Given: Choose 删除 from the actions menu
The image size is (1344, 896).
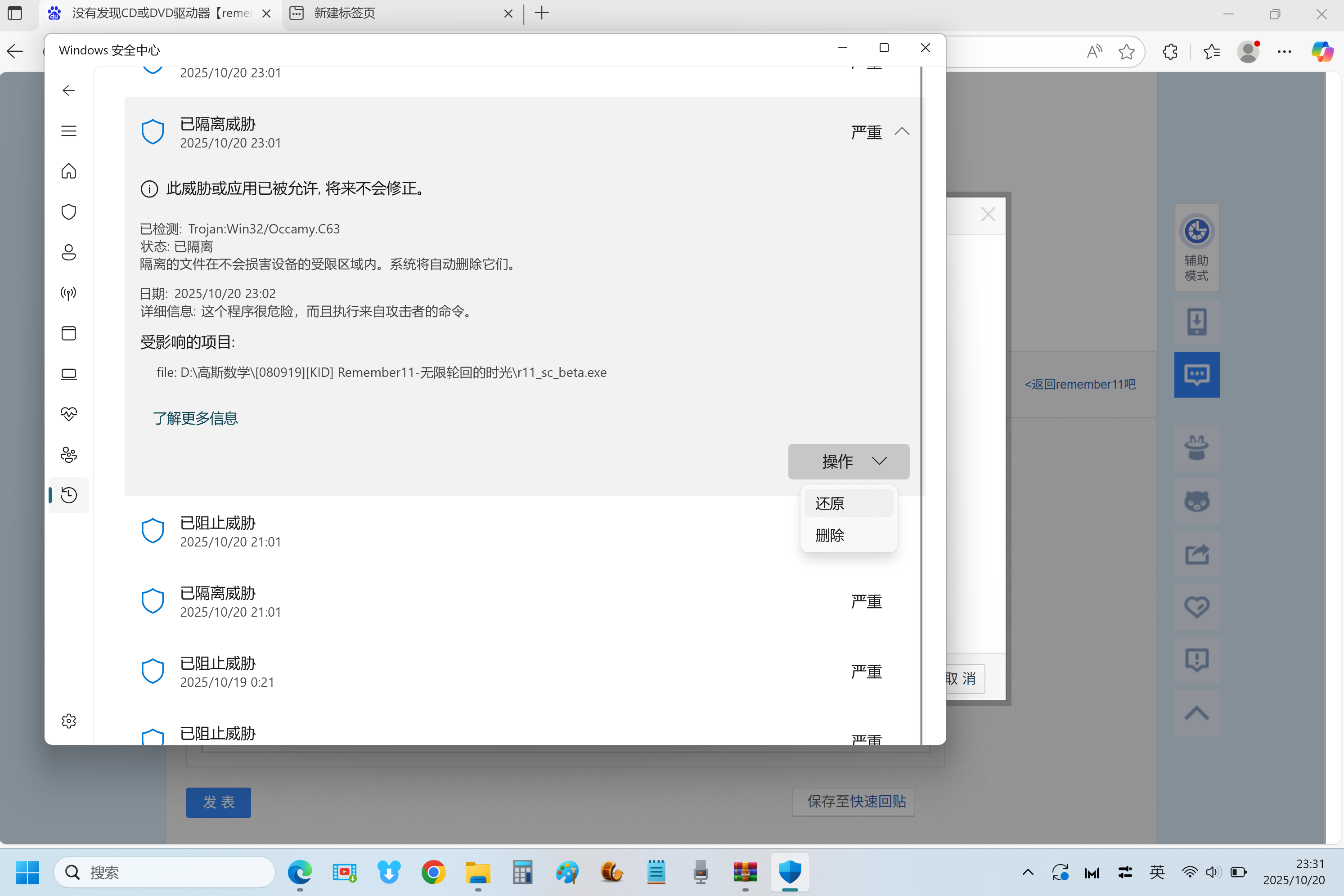Looking at the screenshot, I should (x=848, y=535).
